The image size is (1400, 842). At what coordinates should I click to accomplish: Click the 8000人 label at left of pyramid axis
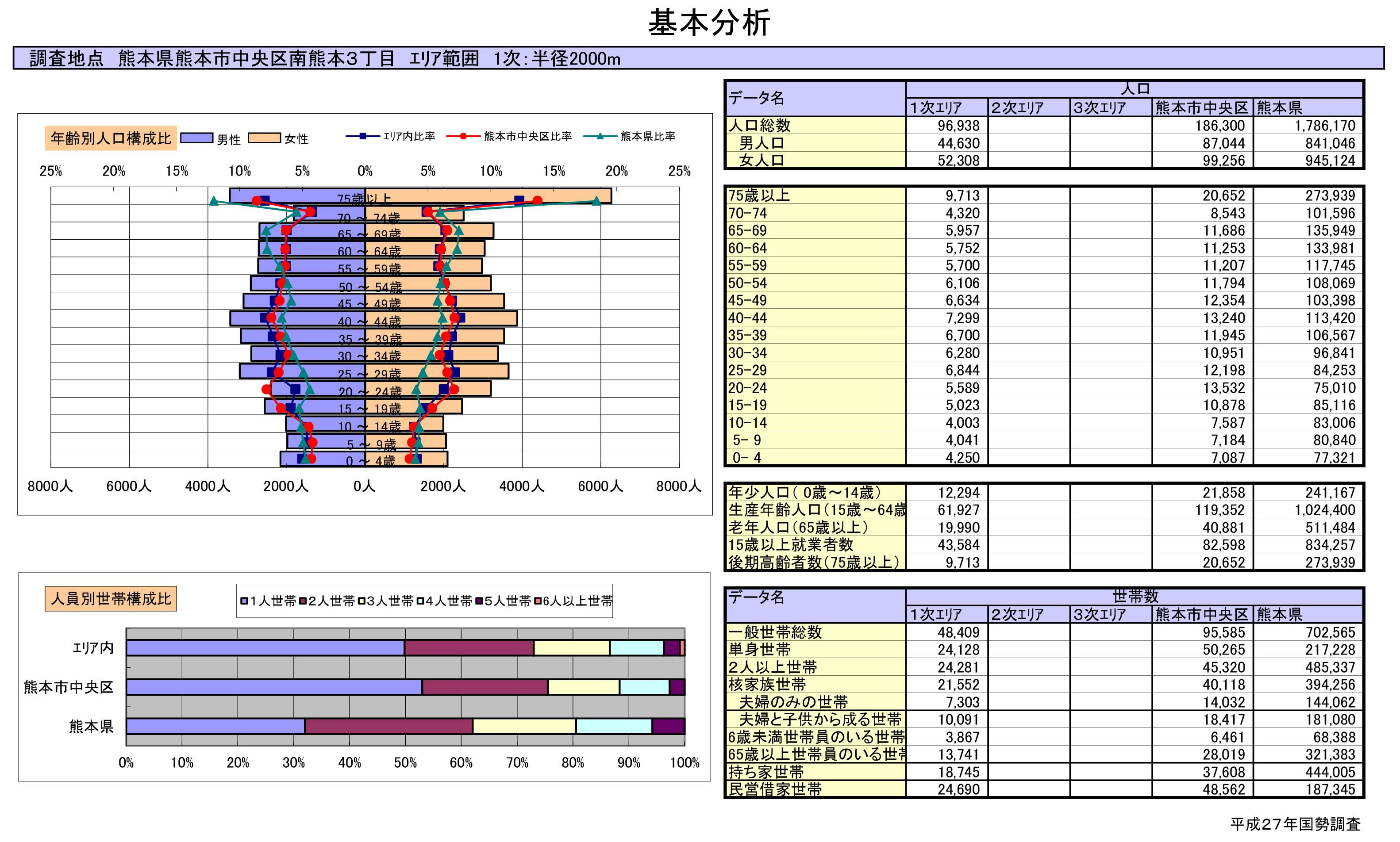tap(50, 486)
